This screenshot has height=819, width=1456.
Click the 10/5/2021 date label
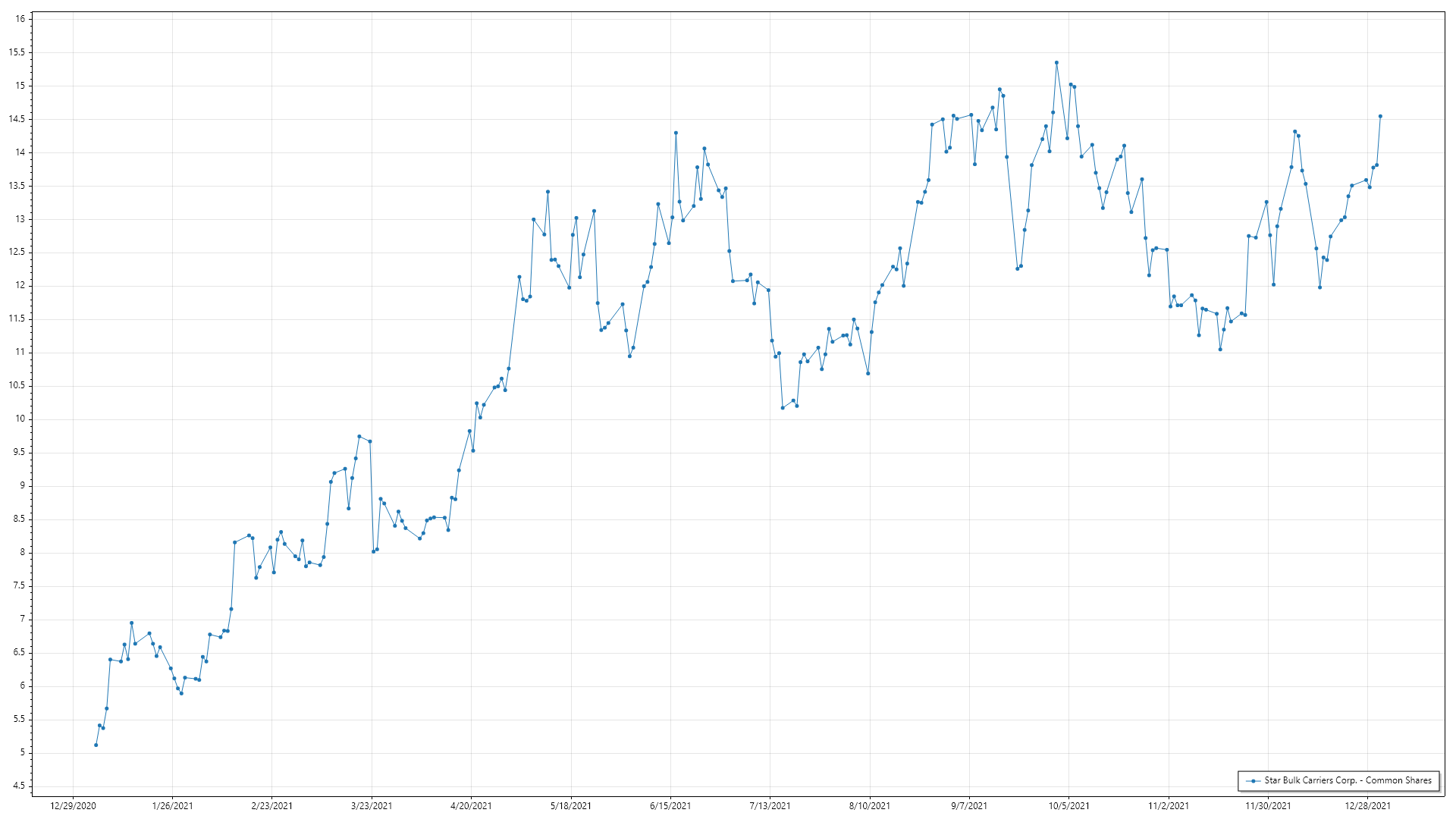pyautogui.click(x=1068, y=806)
